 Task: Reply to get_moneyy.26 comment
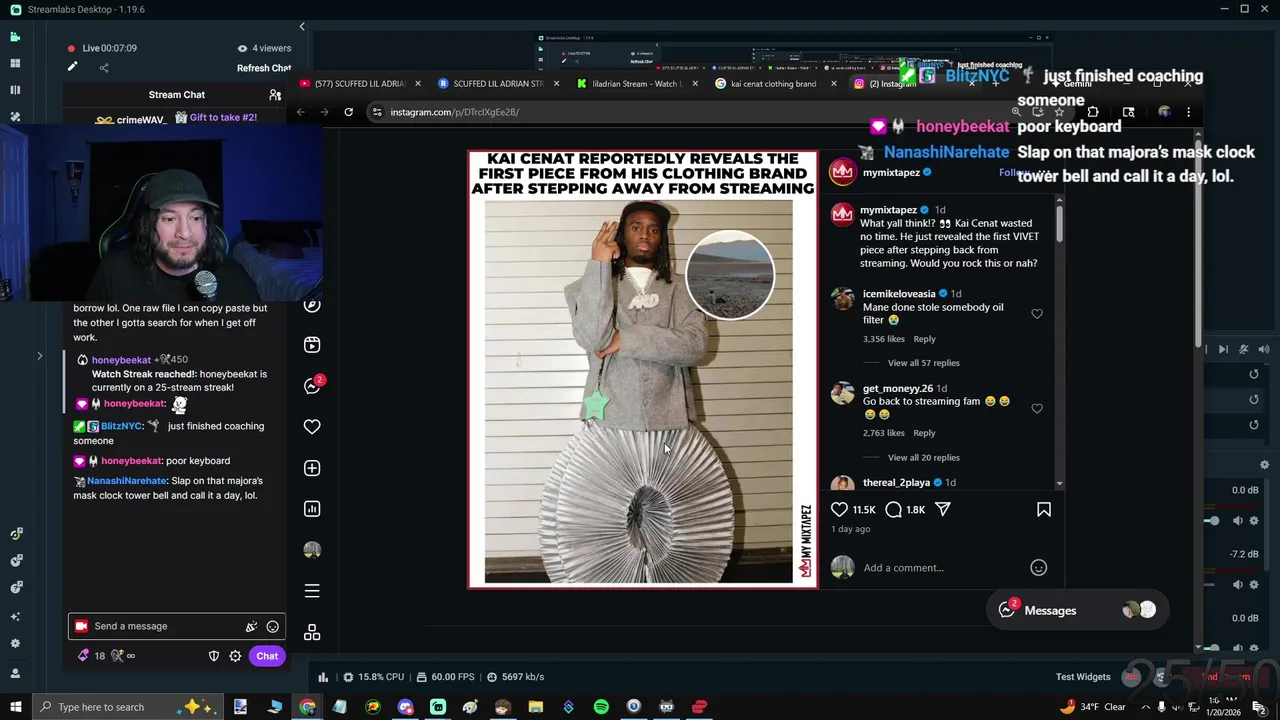point(924,433)
